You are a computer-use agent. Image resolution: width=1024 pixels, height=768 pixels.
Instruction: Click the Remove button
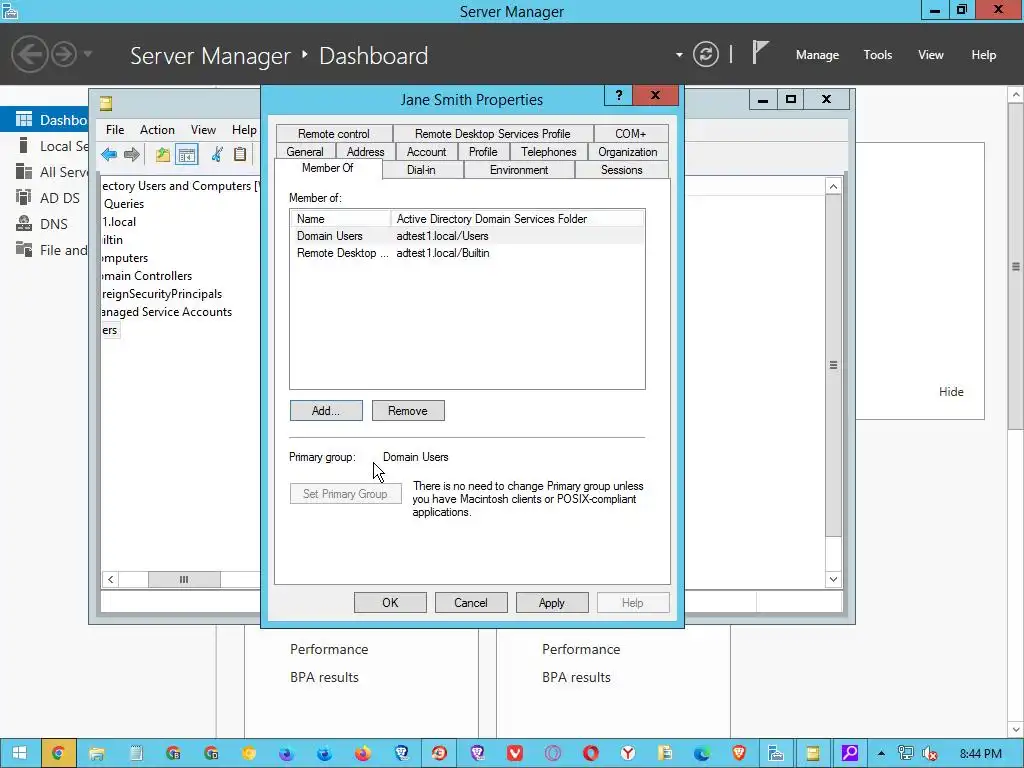[408, 411]
